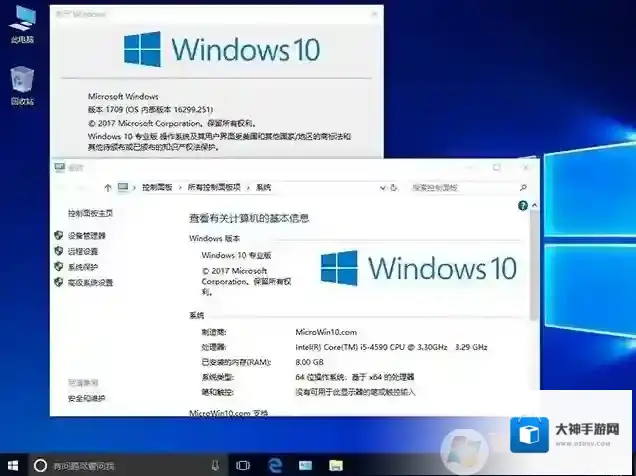Launch Microsoft Edge from the taskbar
636x476 pixels.
[x=274, y=465]
